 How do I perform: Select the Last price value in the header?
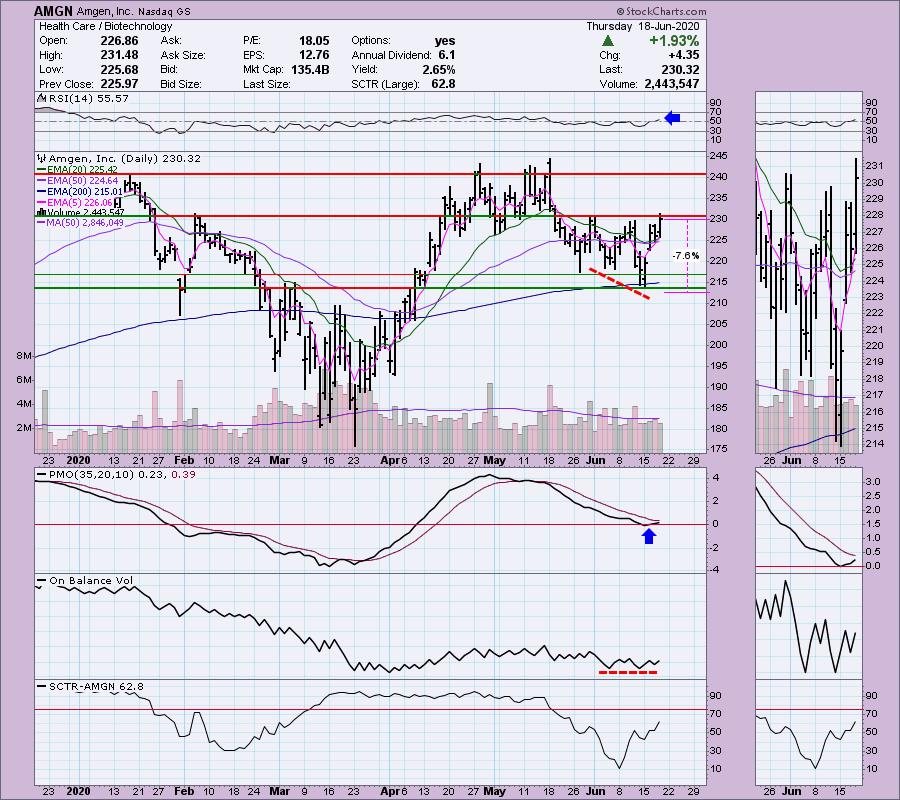(681, 69)
